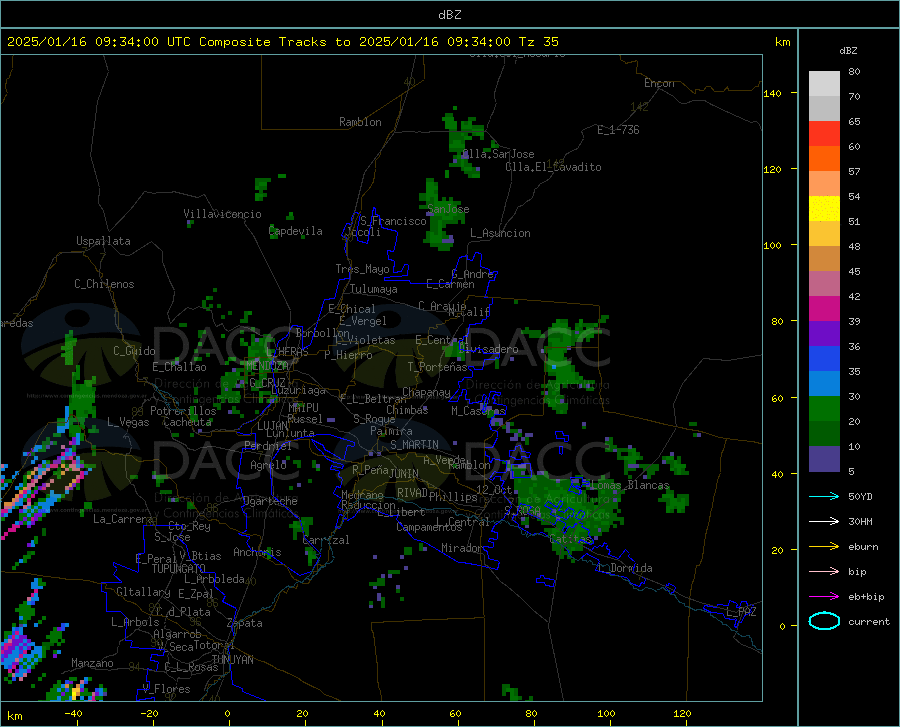Click the 'Tulumaya' map label
The height and width of the screenshot is (727, 900).
click(374, 289)
